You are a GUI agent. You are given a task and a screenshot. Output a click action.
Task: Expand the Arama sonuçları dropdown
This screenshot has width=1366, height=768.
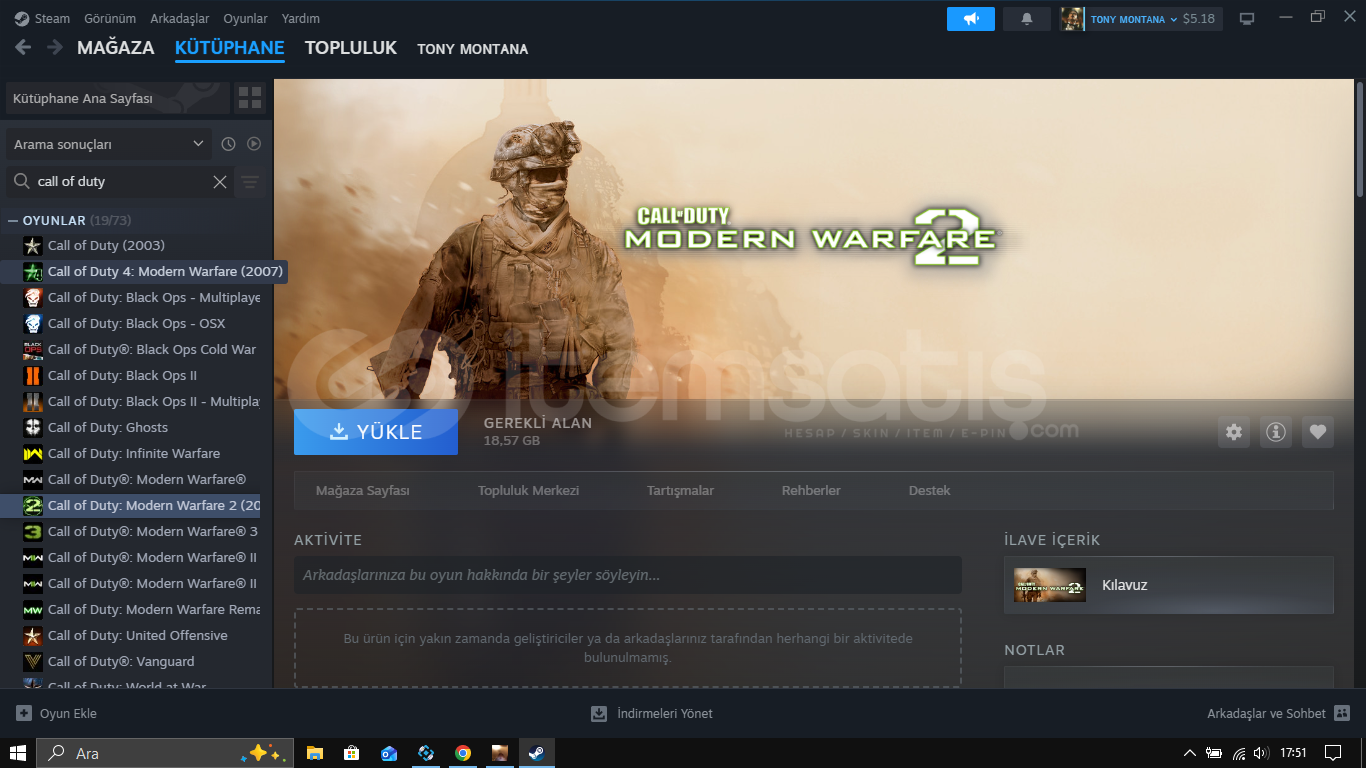(109, 144)
